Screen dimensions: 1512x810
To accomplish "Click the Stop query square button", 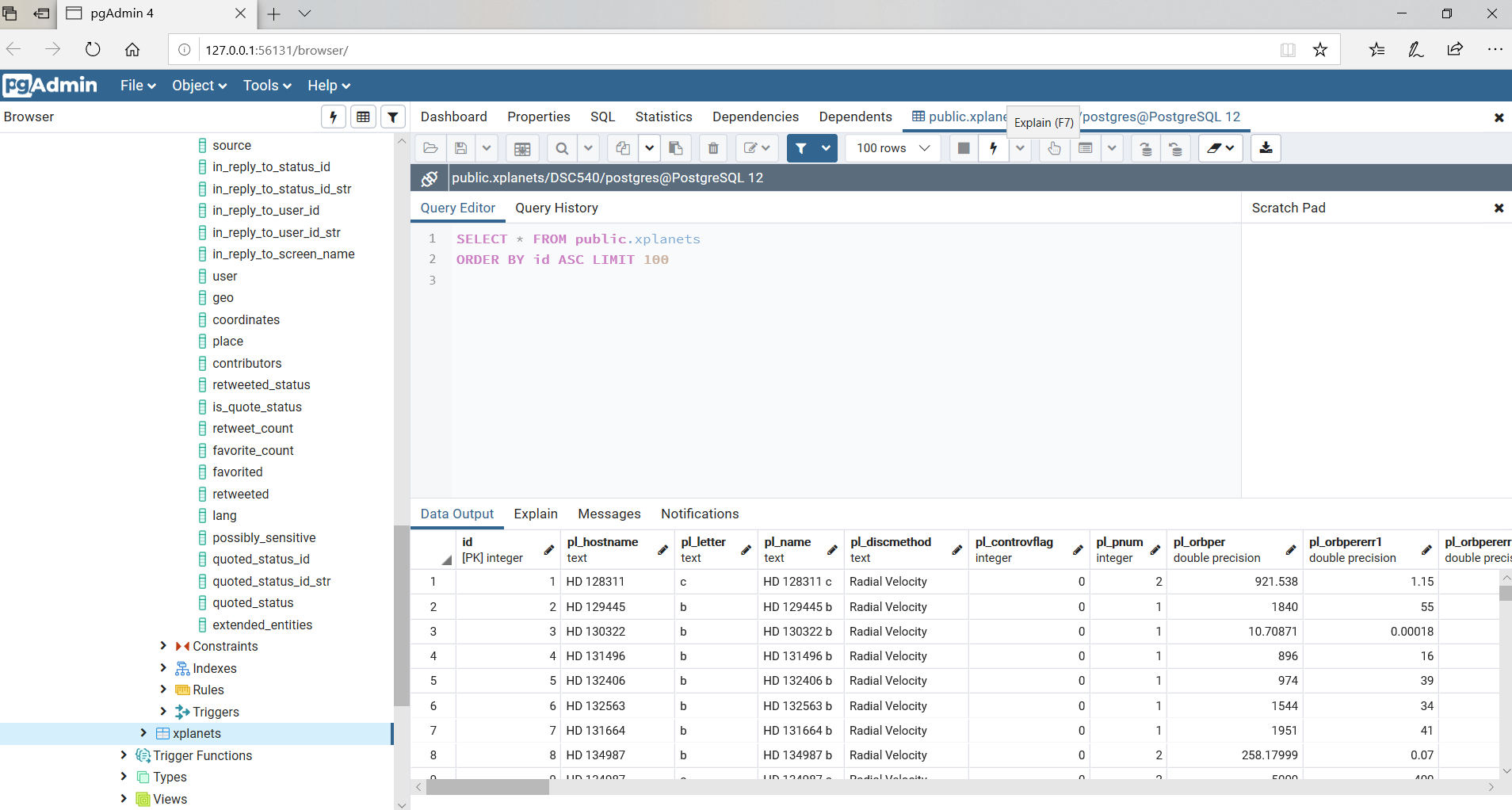I will point(964,148).
